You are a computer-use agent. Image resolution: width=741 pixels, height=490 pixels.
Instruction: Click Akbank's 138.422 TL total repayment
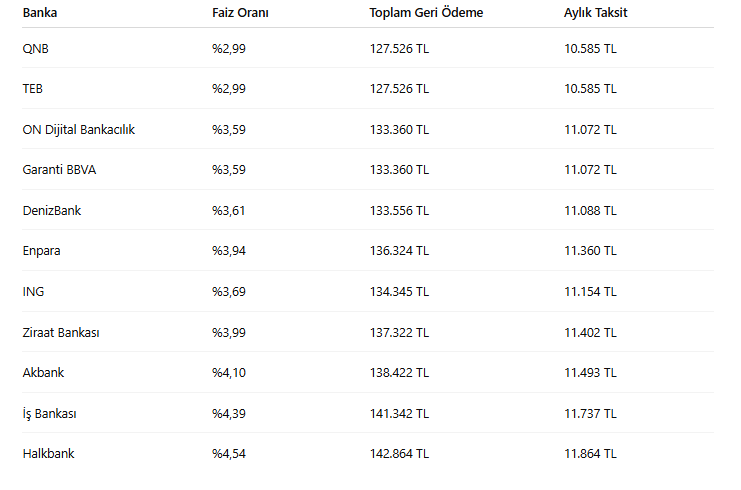click(x=399, y=372)
